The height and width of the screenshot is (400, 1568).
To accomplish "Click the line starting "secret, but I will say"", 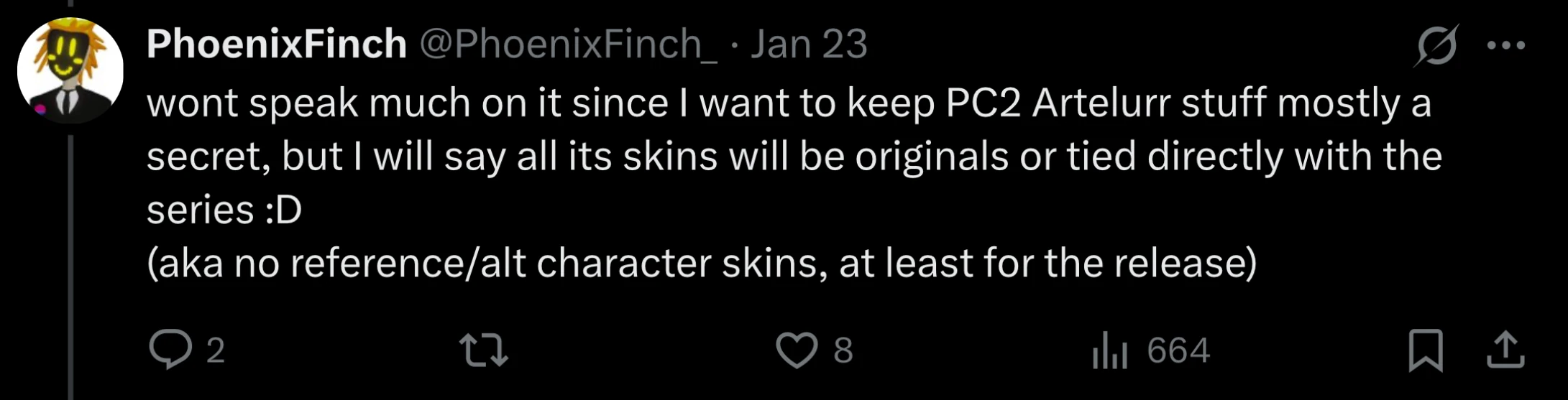I will pyautogui.click(x=794, y=157).
